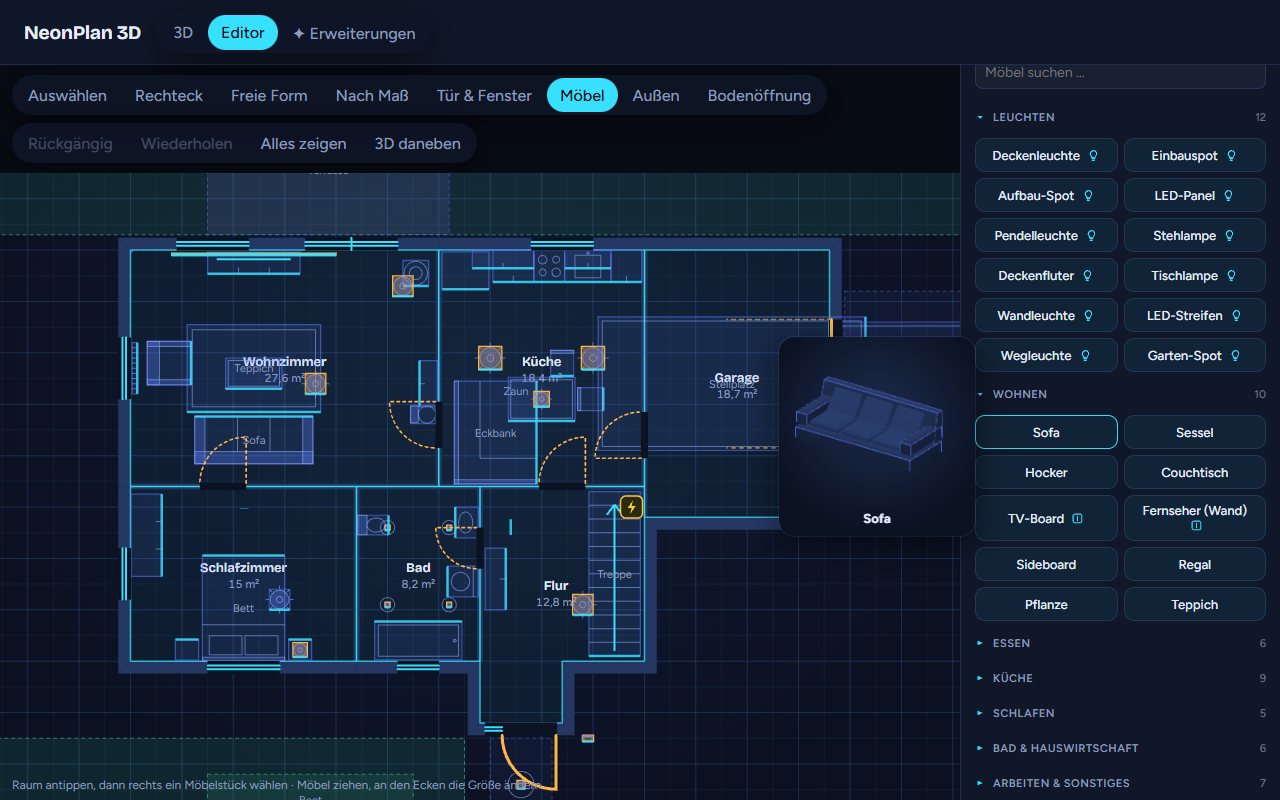The height and width of the screenshot is (800, 1280).
Task: Pick the Tischlampe item
Action: click(x=1195, y=276)
